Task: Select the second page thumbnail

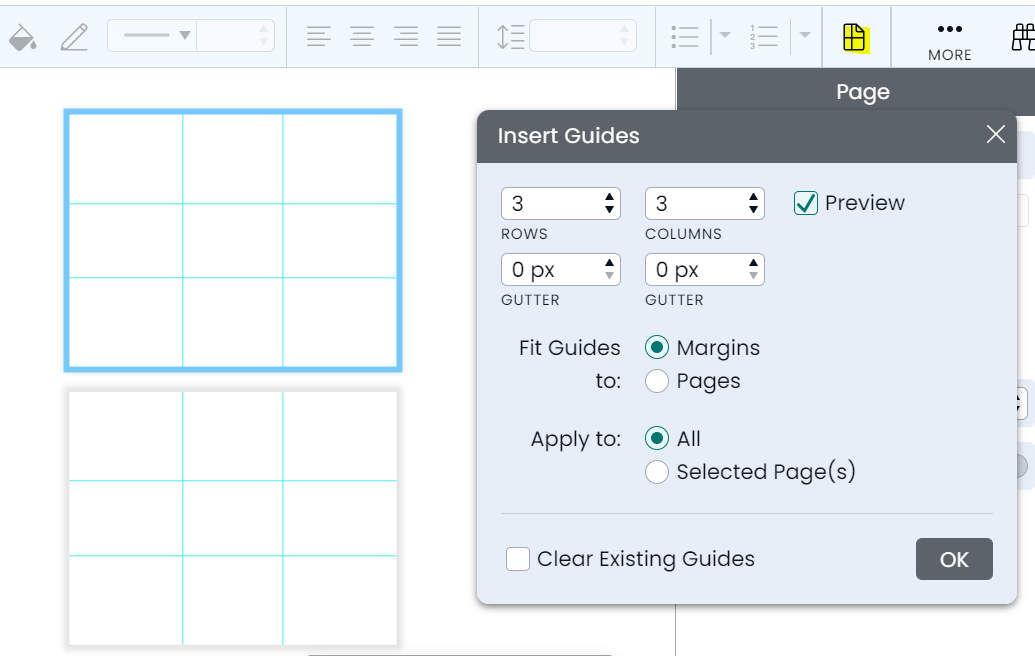Action: tap(233, 518)
